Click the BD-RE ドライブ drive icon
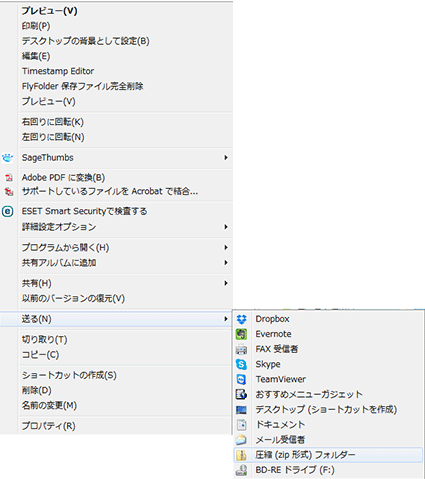The image size is (425, 479). point(241,470)
